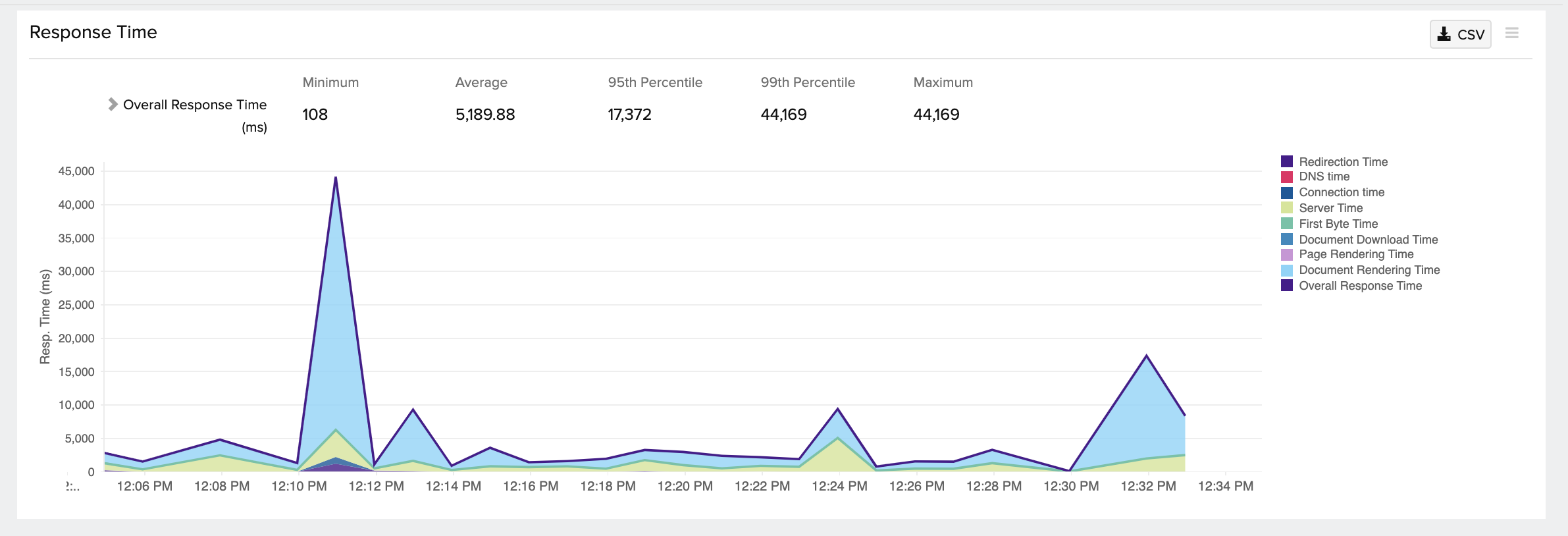This screenshot has width=1568, height=536.
Task: Click the First Byte Time legend swatch
Action: click(x=1287, y=224)
